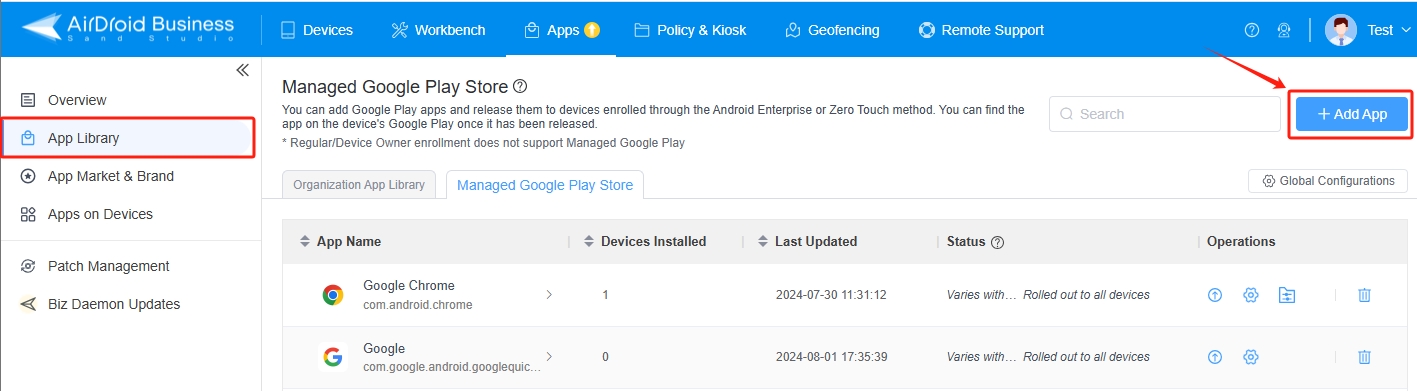Click the Add App button
Screen dimensions: 1417x391
(1352, 114)
